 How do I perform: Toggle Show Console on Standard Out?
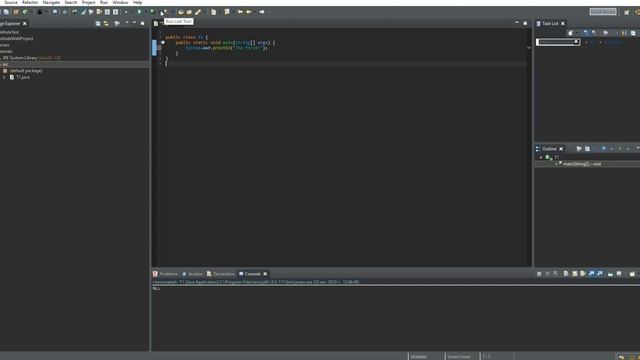click(591, 273)
